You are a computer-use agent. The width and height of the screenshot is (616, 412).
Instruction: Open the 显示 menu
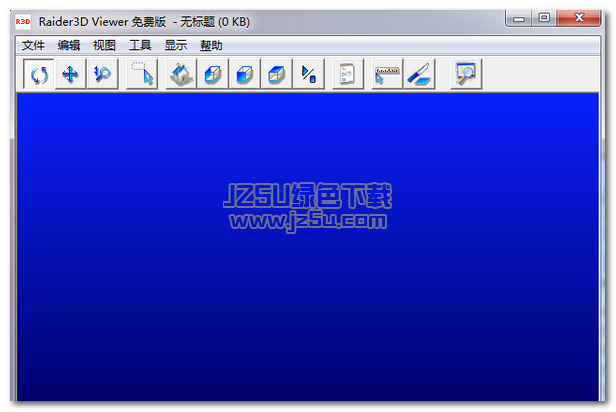[x=176, y=46]
